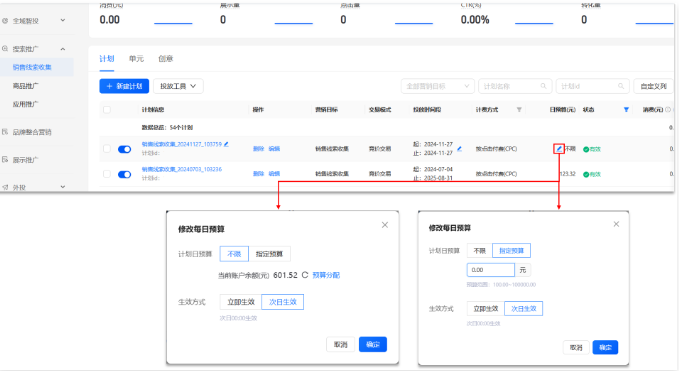679x371 pixels.
Task: Open the 计费方式 column filter icon
Action: point(519,110)
